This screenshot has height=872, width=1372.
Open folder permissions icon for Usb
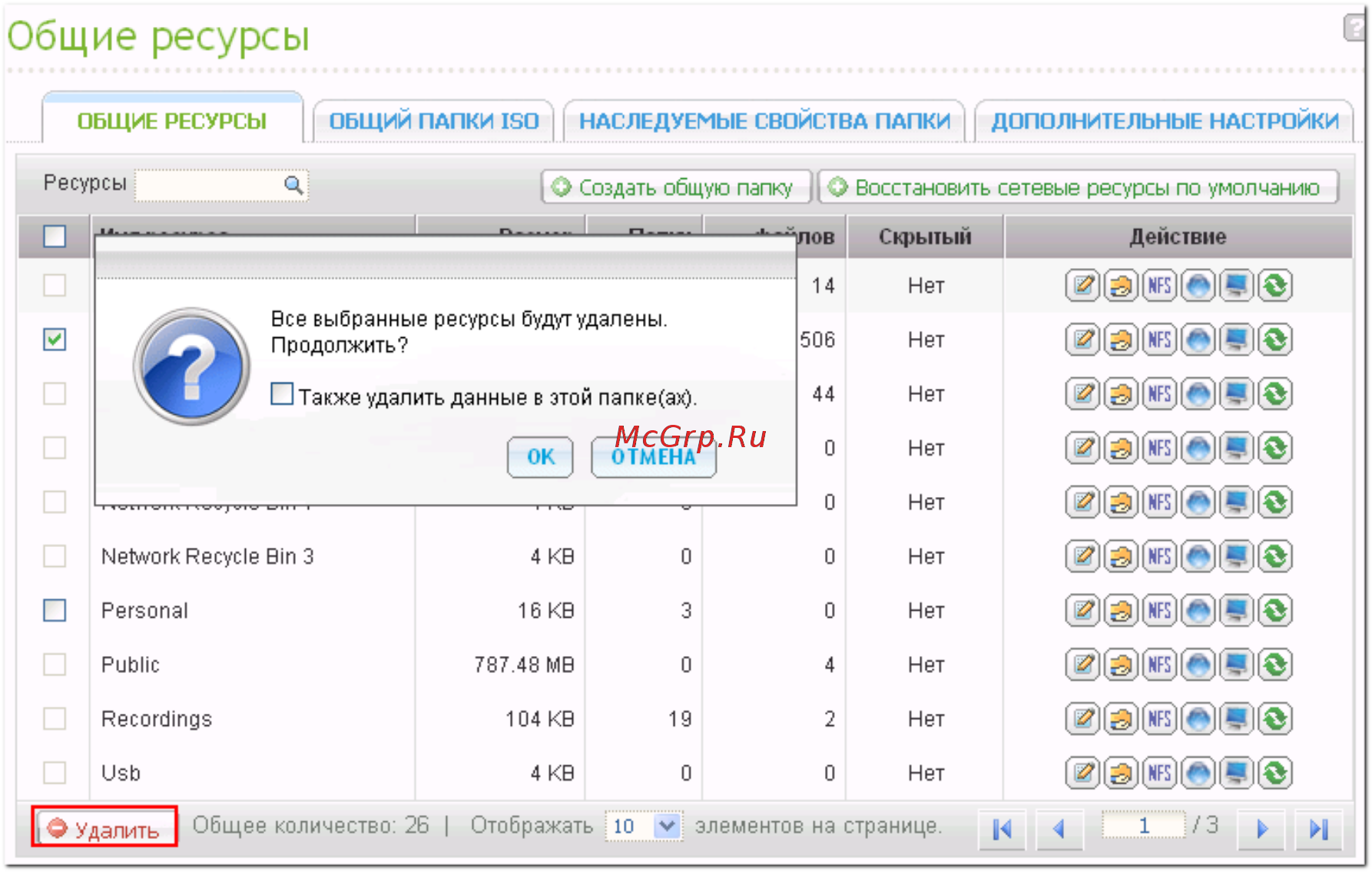pos(1122,773)
